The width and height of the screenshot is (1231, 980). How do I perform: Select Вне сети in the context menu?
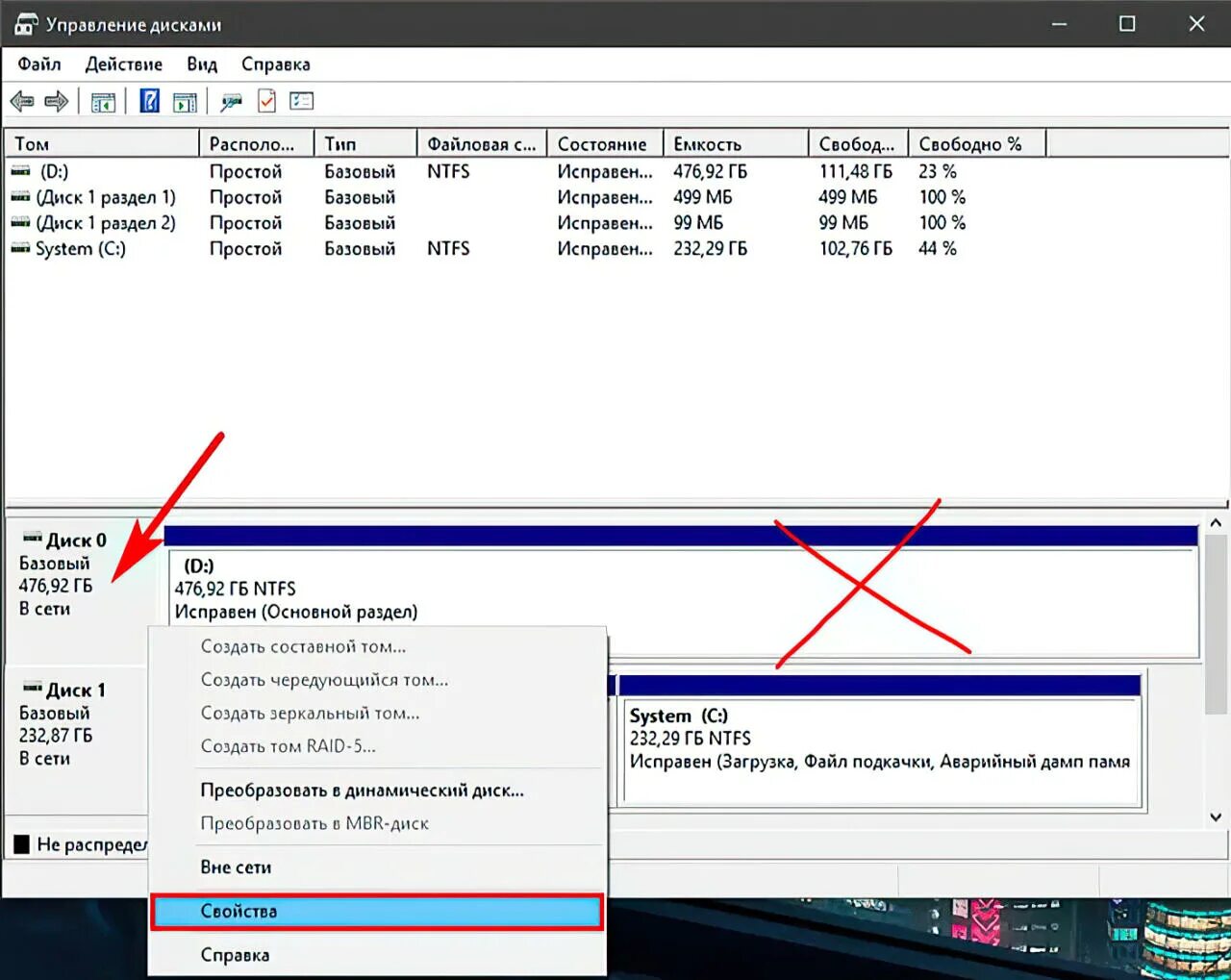(377, 867)
